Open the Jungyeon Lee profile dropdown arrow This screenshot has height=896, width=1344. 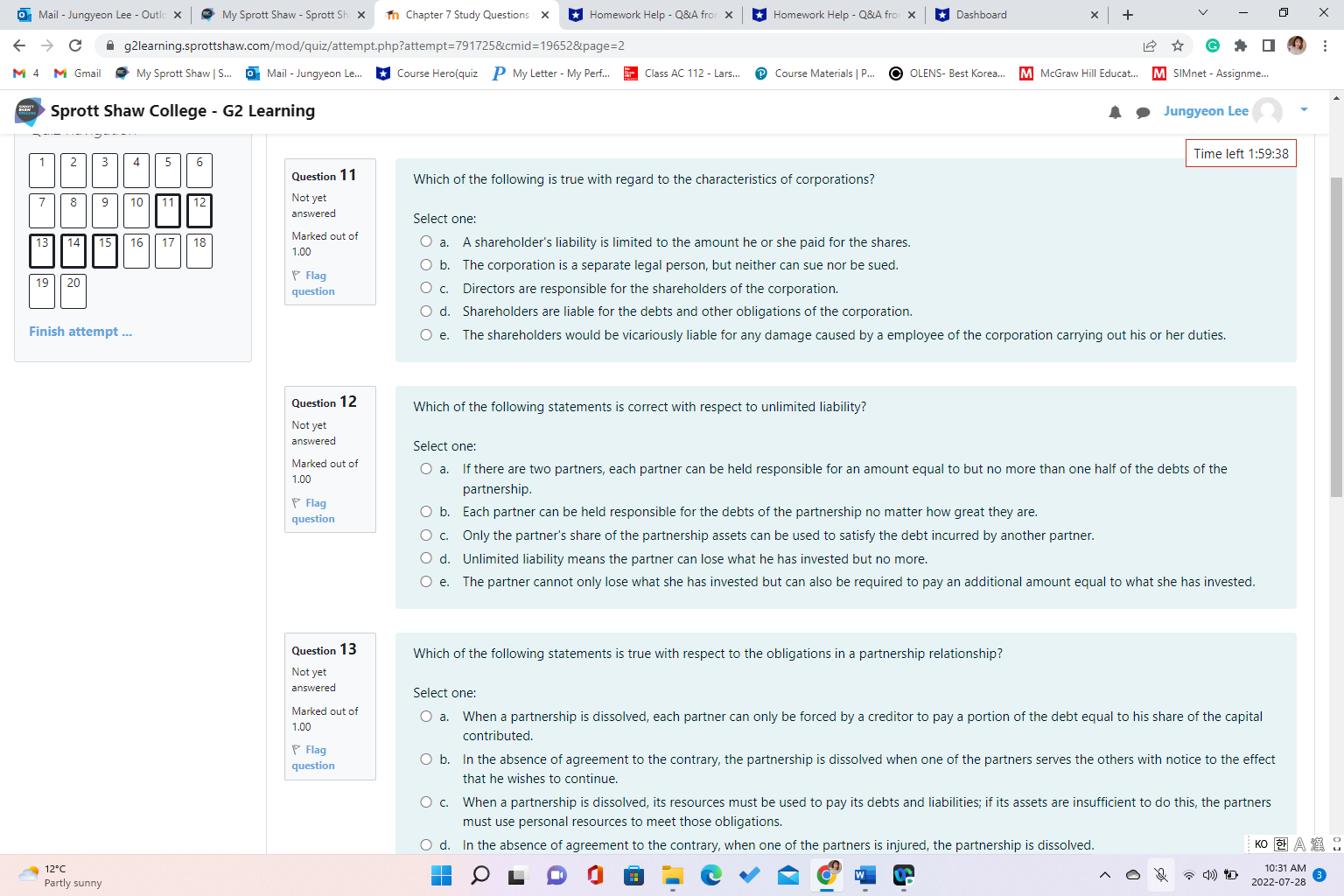click(1305, 111)
